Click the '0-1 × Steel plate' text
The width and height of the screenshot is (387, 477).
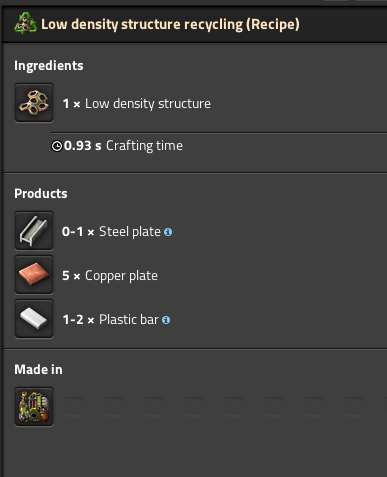click(111, 232)
